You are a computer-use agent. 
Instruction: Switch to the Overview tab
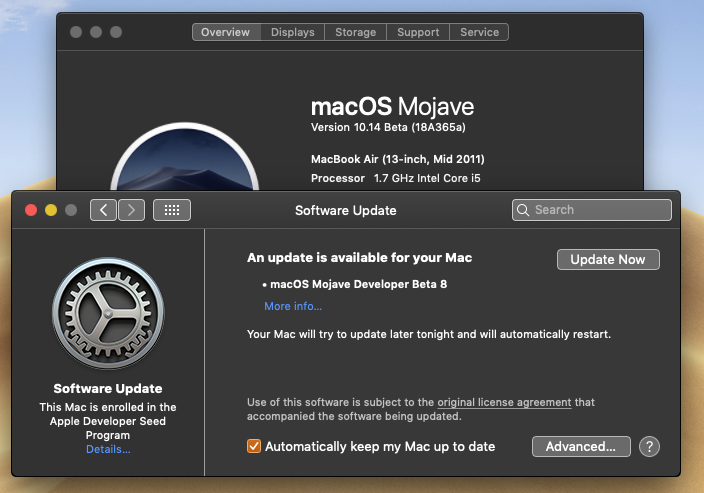point(226,32)
